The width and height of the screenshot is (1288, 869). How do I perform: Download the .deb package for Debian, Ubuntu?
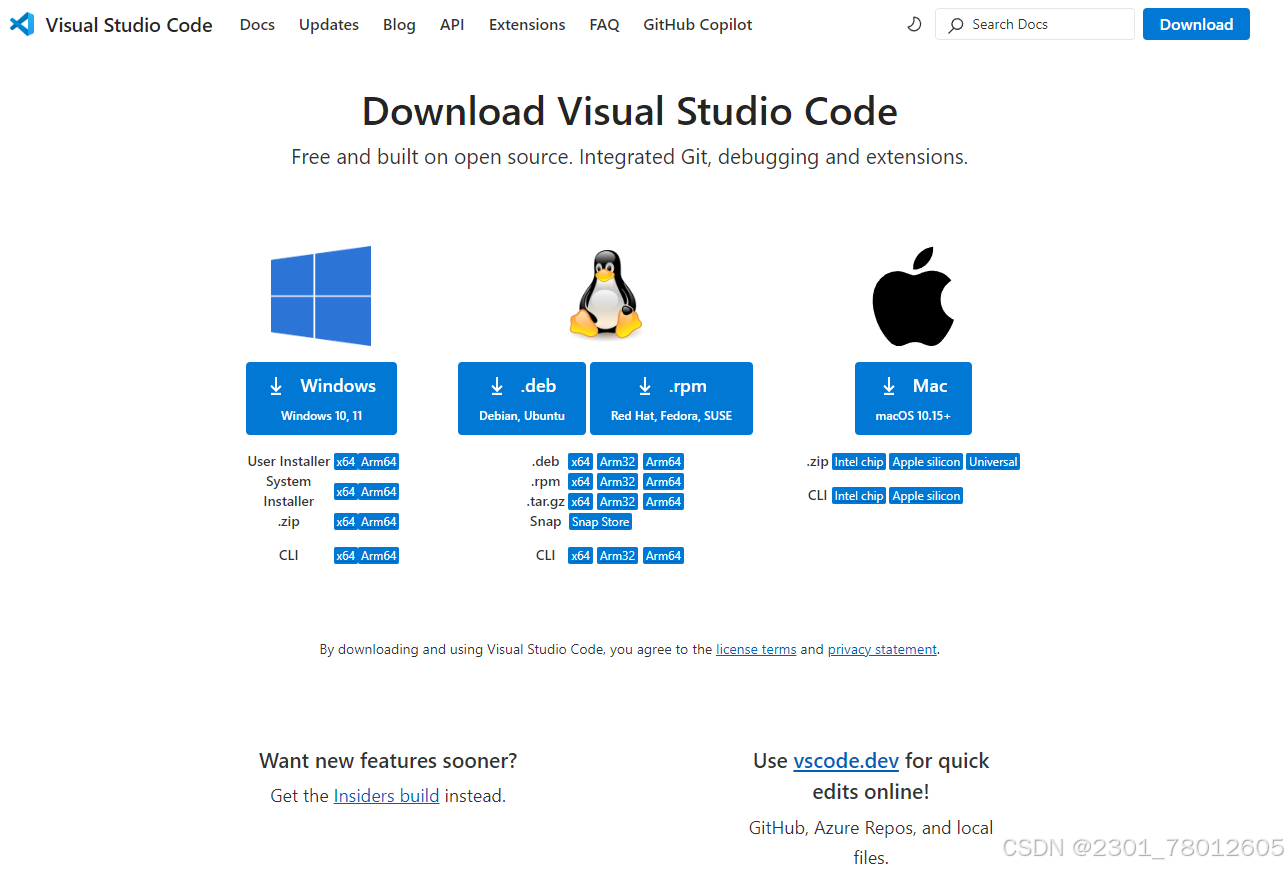[x=522, y=398]
